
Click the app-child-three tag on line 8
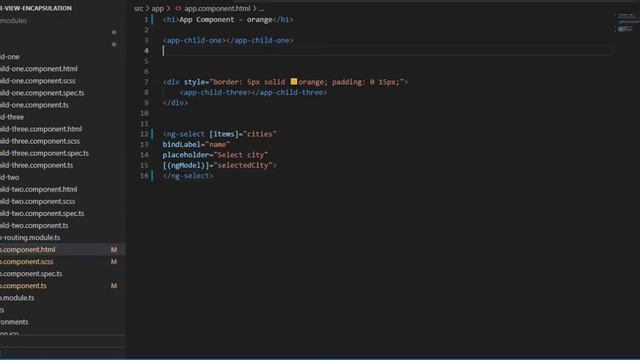253,93
